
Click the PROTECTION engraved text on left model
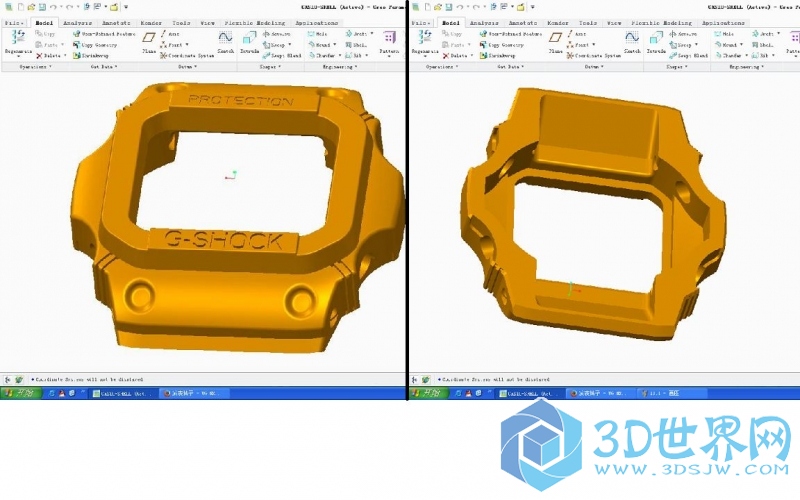241,100
